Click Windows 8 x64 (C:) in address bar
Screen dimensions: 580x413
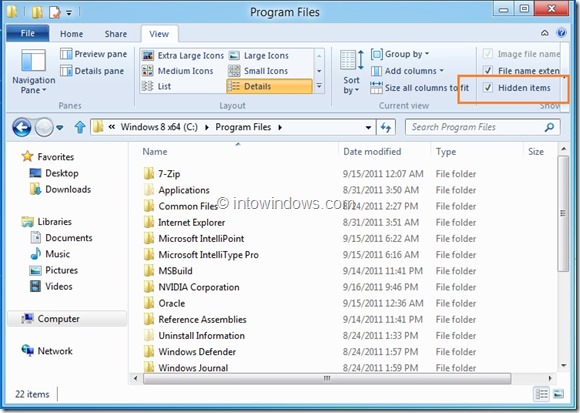[x=159, y=127]
